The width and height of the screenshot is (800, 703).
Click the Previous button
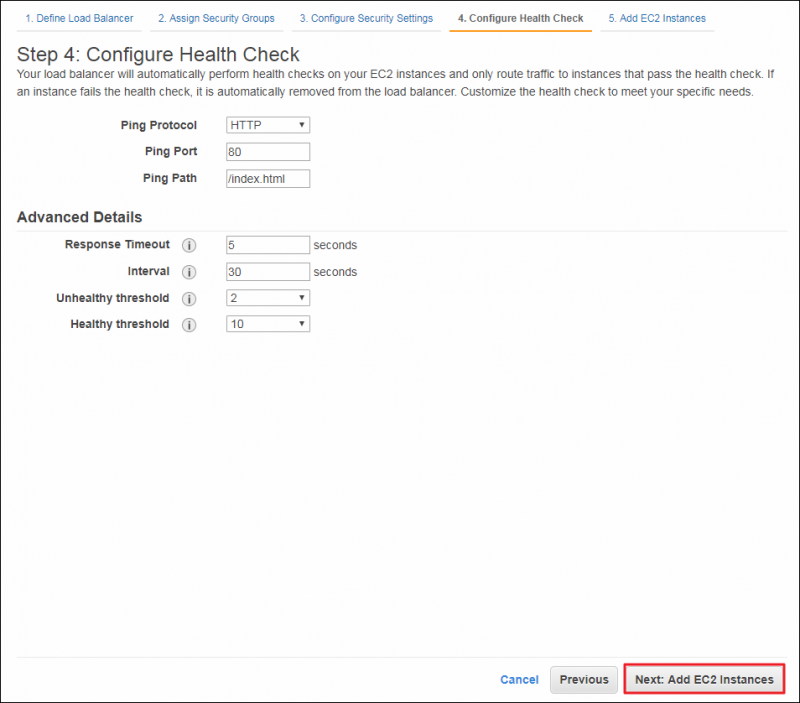tap(584, 680)
